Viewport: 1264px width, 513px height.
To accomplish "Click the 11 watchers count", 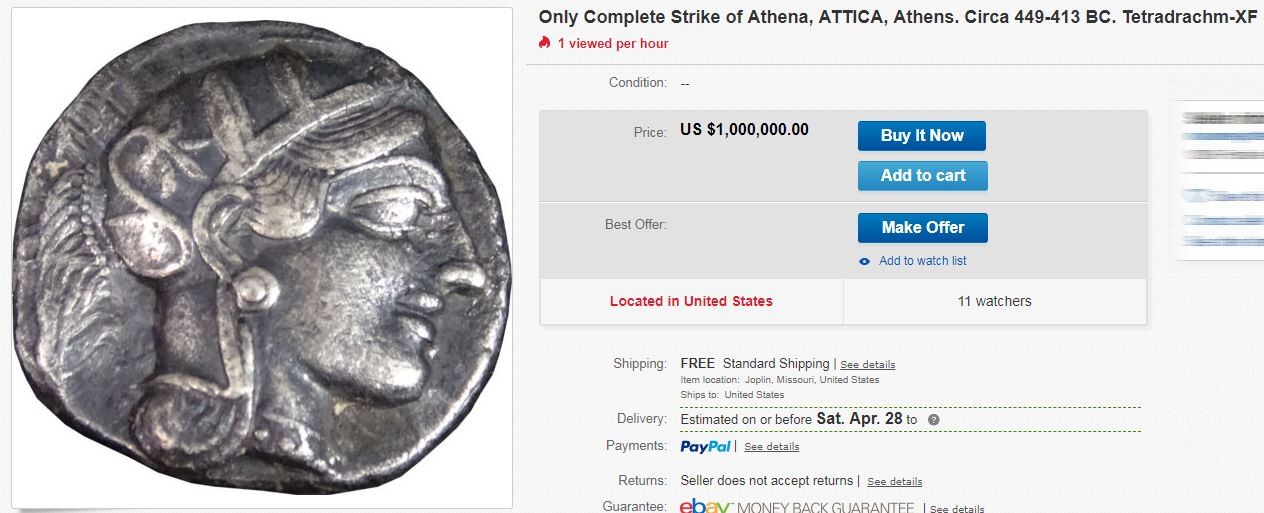I will pos(994,301).
